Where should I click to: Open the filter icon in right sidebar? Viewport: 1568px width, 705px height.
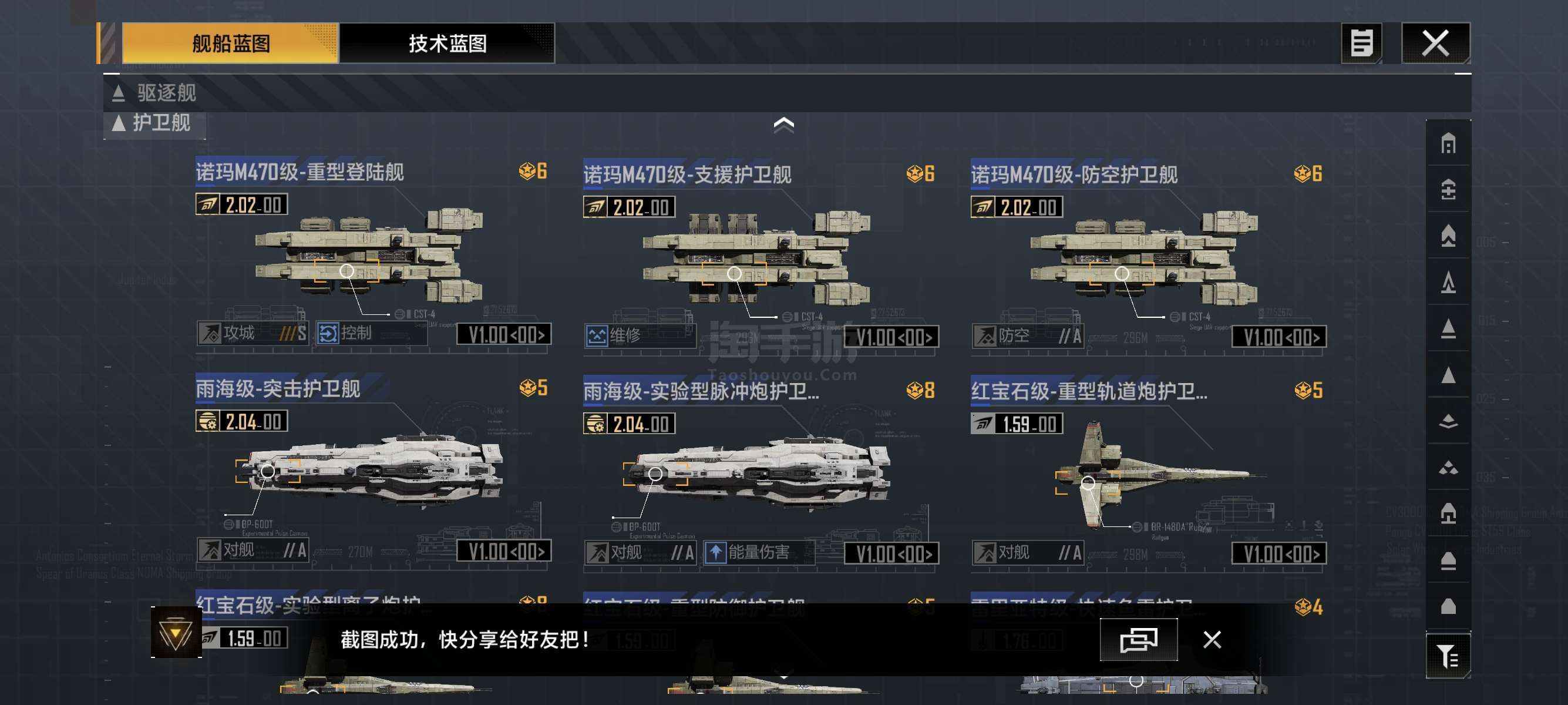1448,656
